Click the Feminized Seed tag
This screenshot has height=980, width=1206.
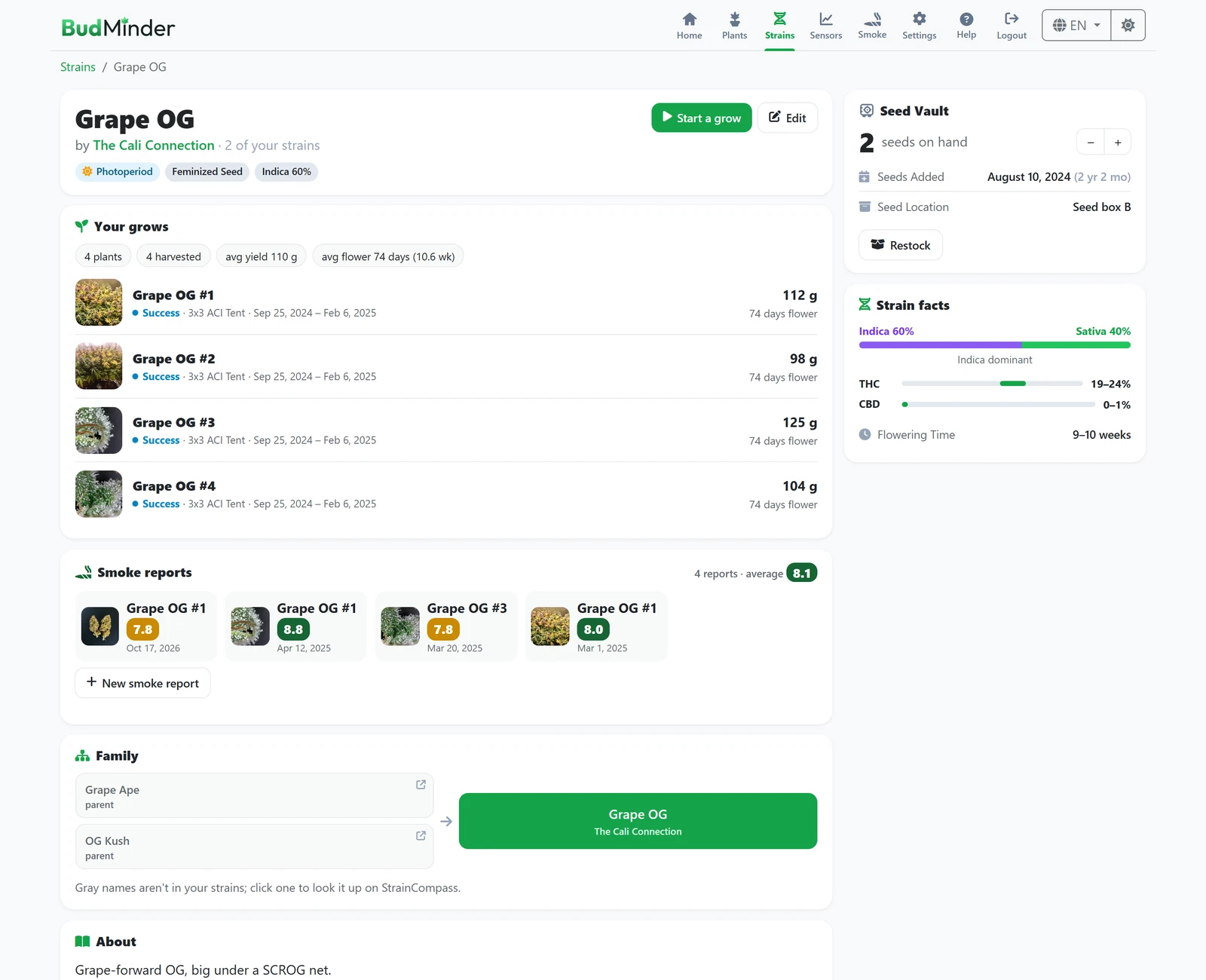pyautogui.click(x=207, y=172)
